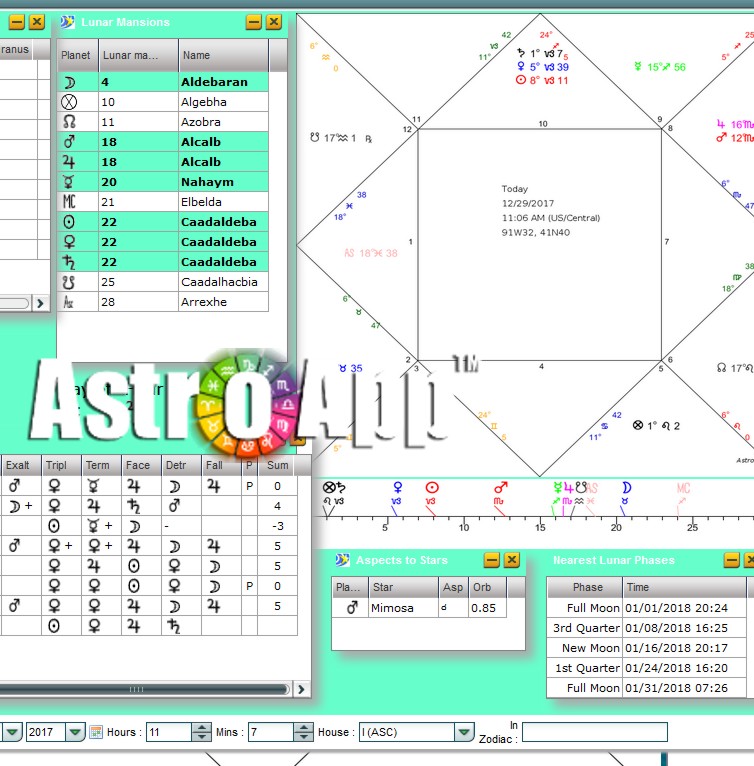
Task: Click the Hours spinner arrows
Action: tap(201, 732)
